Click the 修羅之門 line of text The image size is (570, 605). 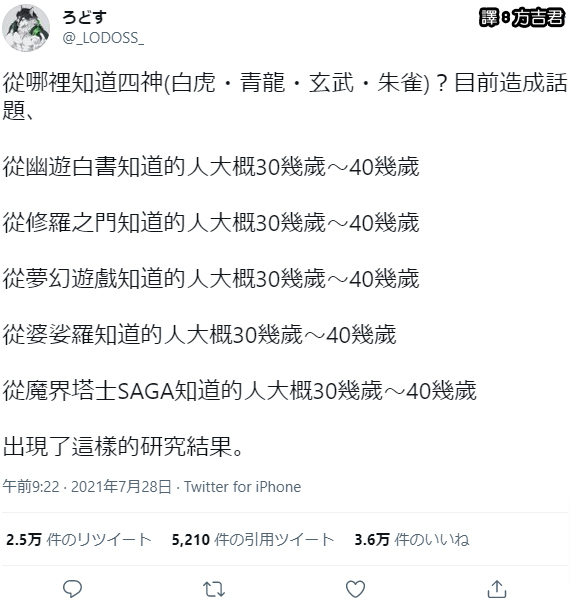click(x=211, y=223)
